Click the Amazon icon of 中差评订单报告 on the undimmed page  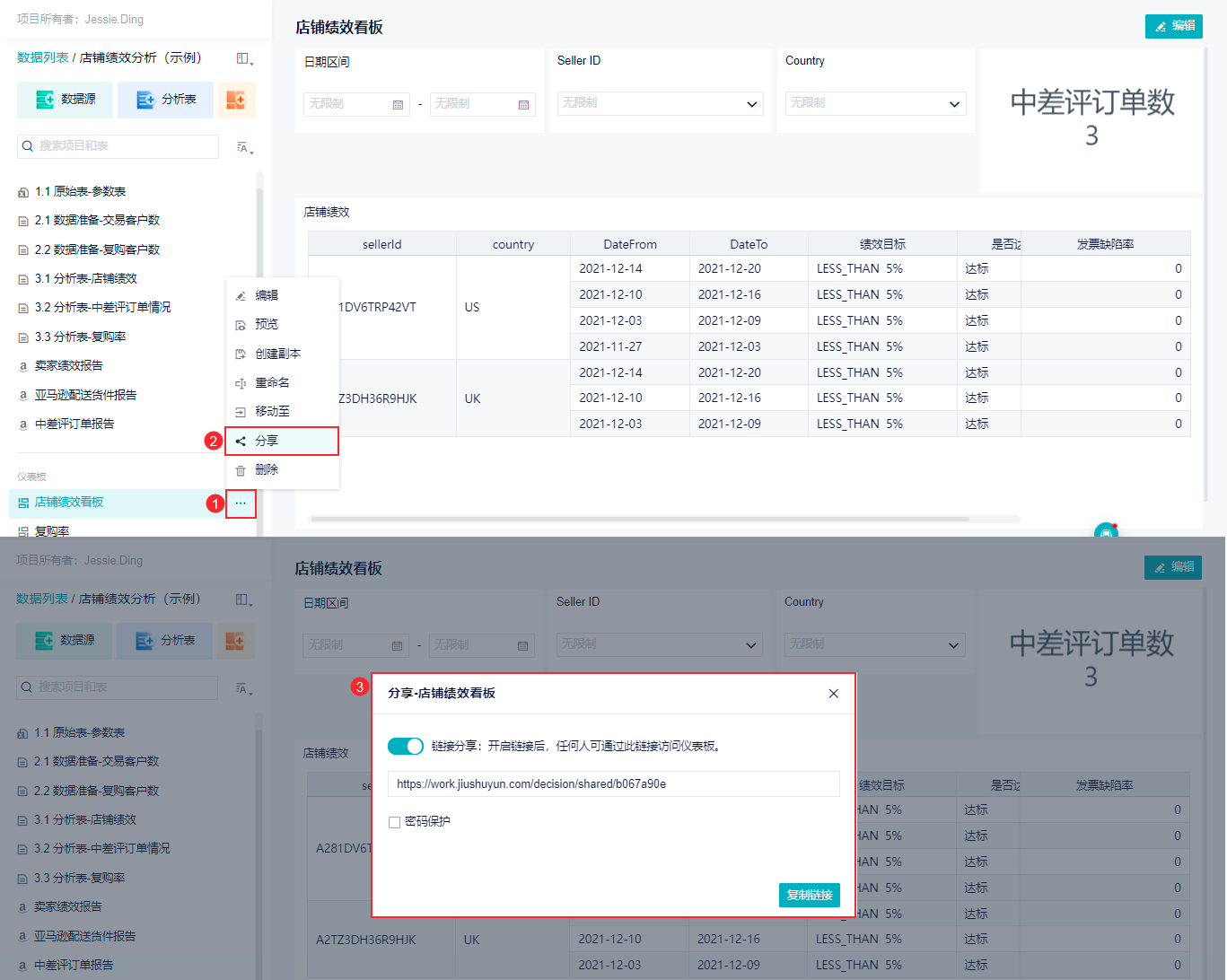23,424
